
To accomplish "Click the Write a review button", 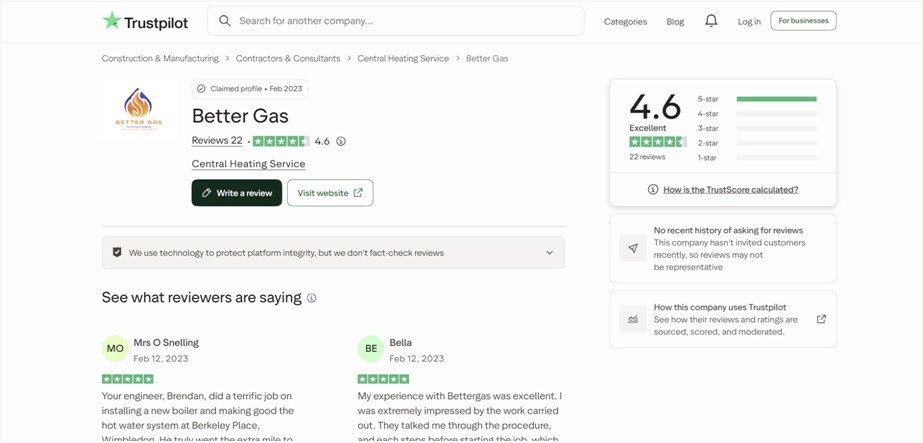I will [x=237, y=193].
